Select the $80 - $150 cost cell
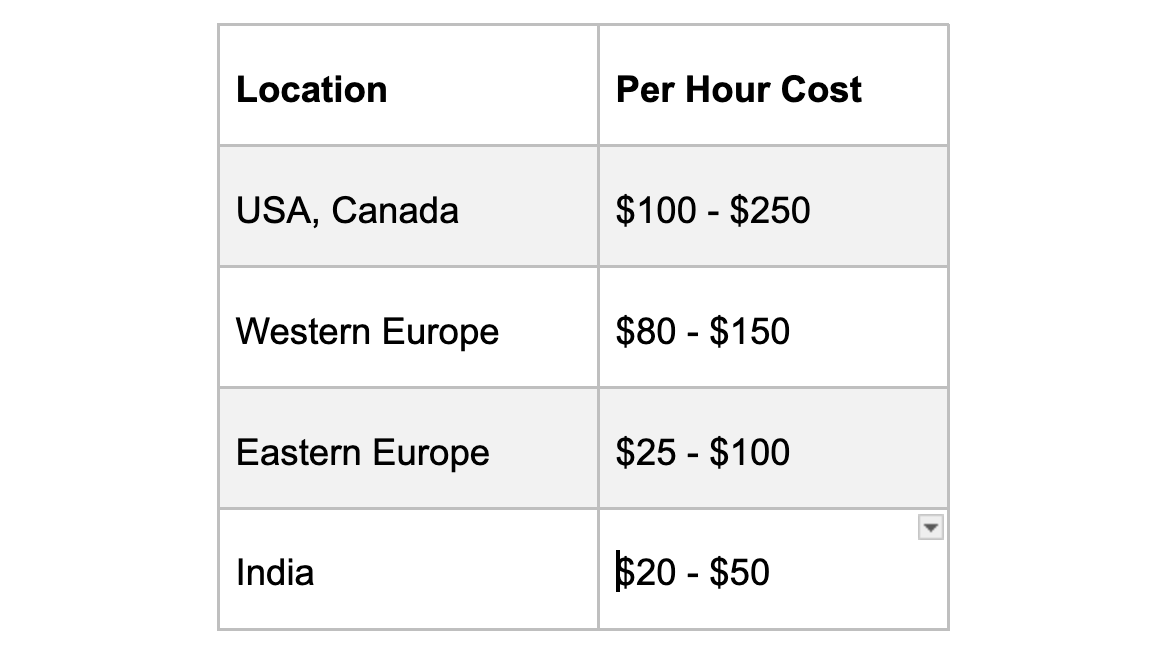This screenshot has height=652, width=1172. pyautogui.click(x=774, y=327)
